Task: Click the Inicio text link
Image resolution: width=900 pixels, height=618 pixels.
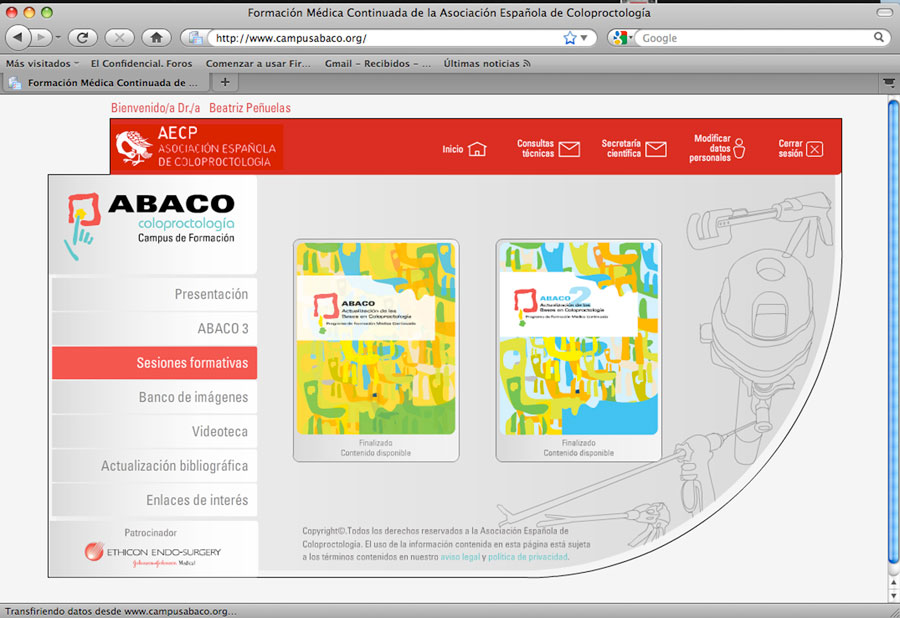Action: click(452, 149)
